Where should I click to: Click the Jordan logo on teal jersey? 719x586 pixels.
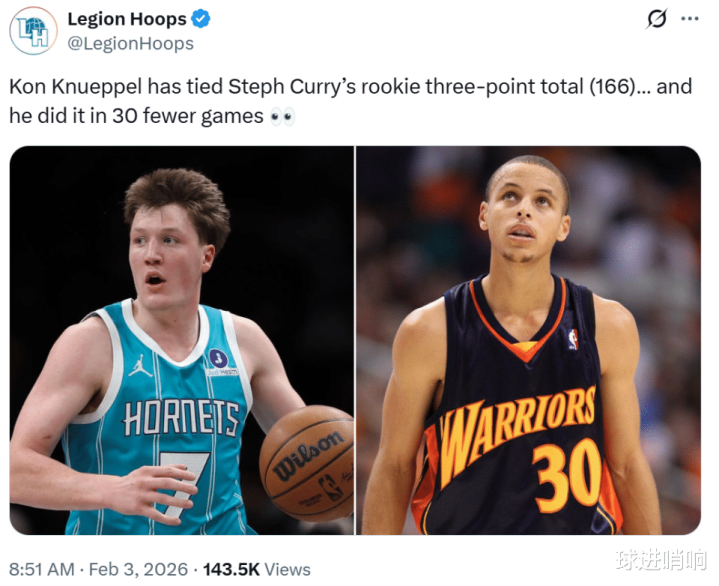click(x=140, y=365)
